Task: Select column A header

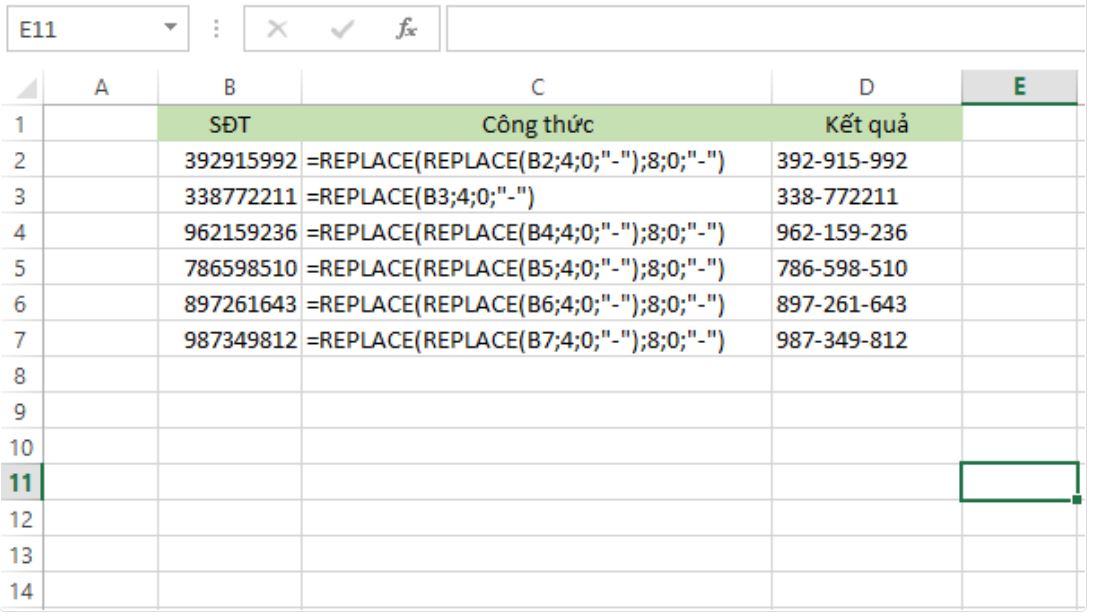Action: click(x=101, y=88)
